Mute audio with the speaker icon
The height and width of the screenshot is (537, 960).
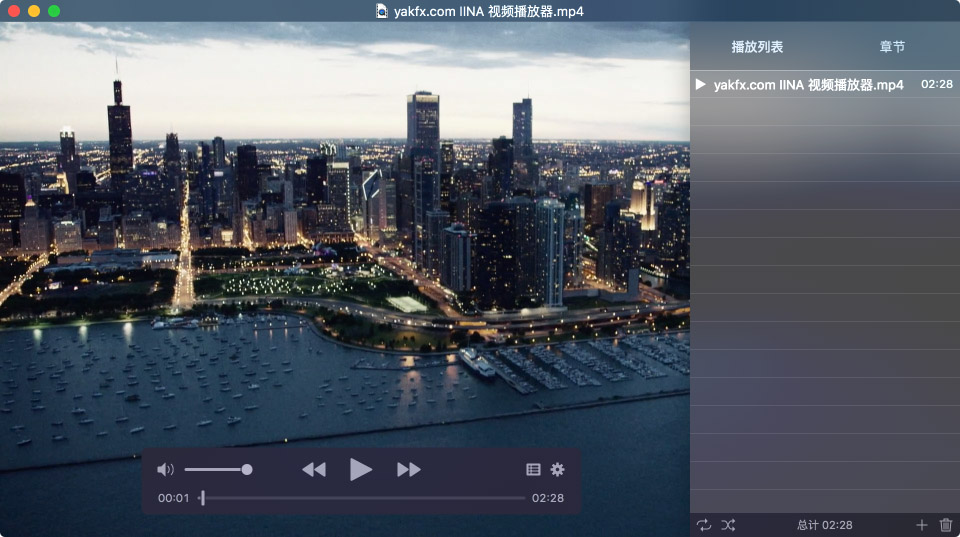pos(165,470)
